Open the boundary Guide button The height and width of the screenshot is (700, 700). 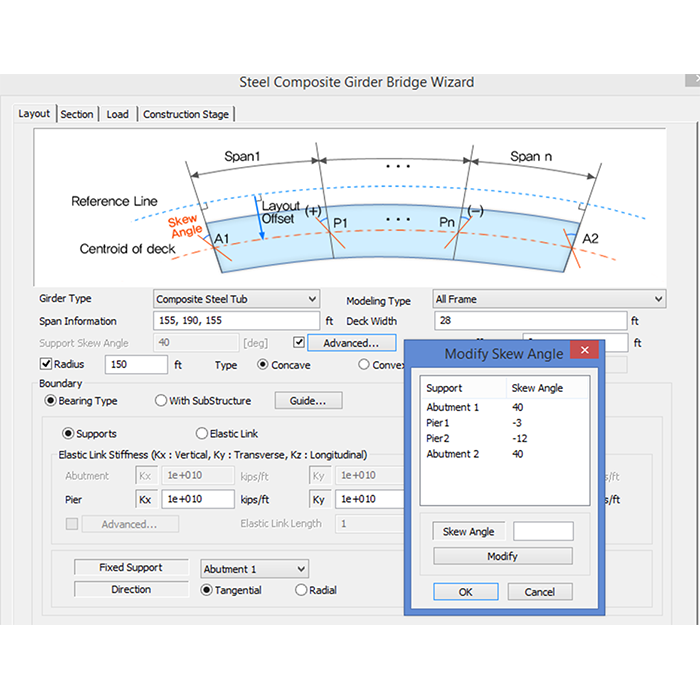(308, 401)
